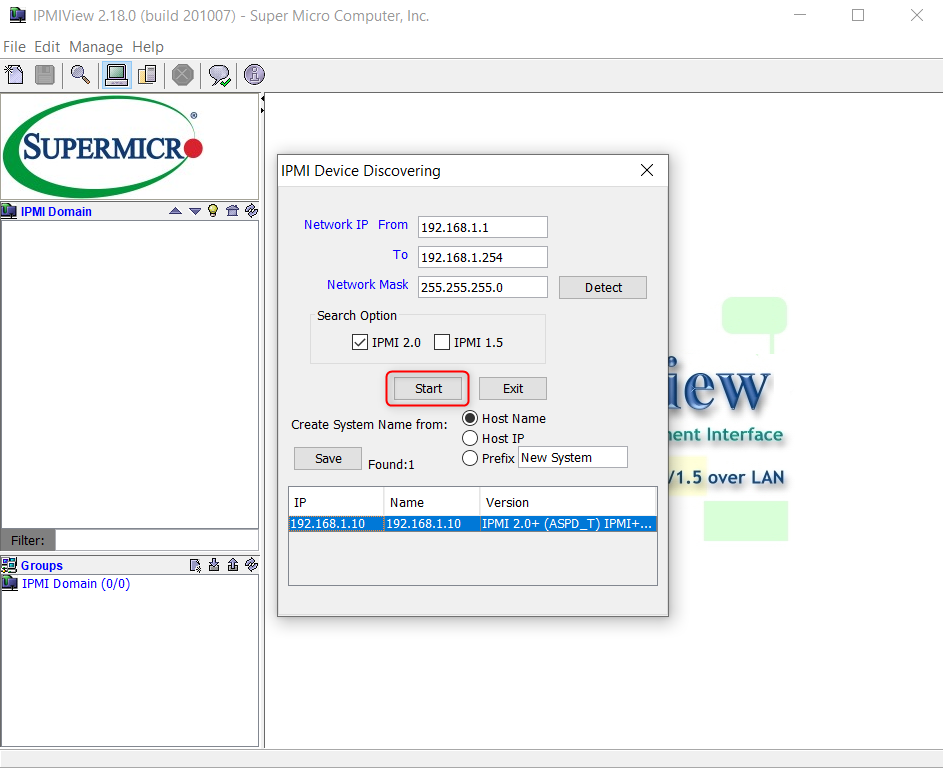Click the house icon in IPMI Domain header
The height and width of the screenshot is (769, 943).
232,211
